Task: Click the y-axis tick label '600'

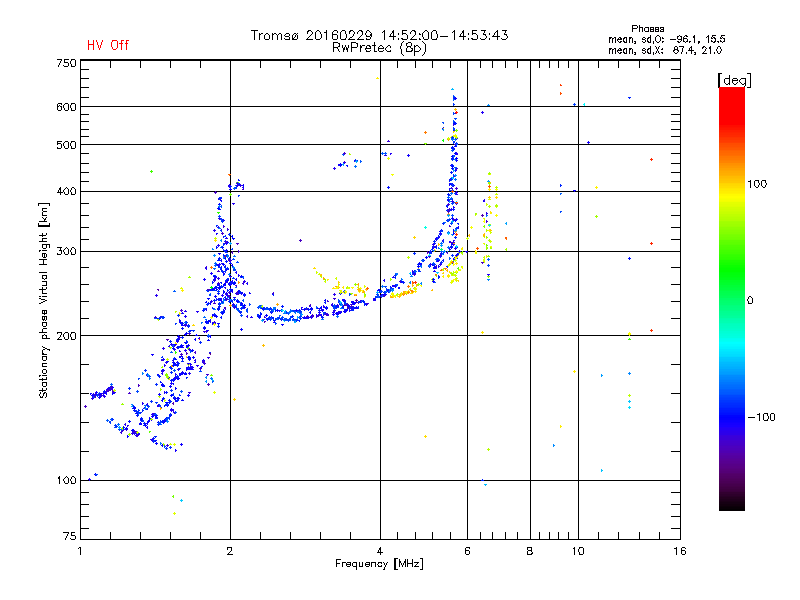Action: tap(66, 107)
